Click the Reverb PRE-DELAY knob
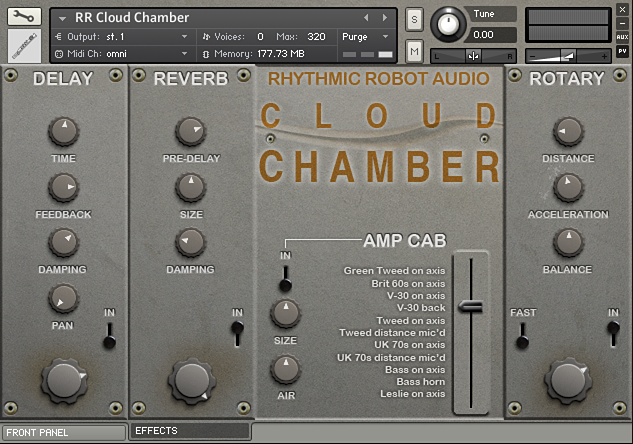 [191, 132]
